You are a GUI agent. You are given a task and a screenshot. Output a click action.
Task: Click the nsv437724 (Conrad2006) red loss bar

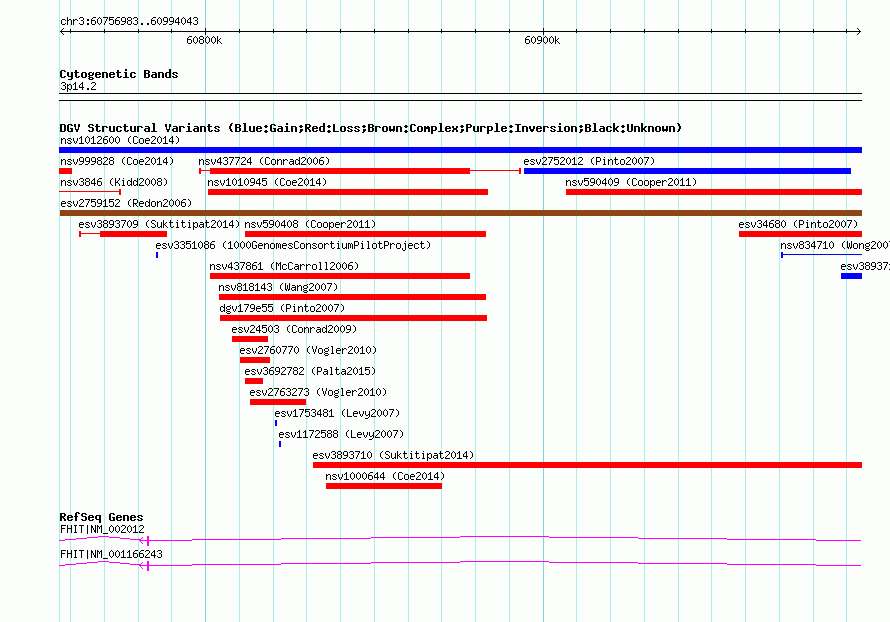click(x=339, y=171)
